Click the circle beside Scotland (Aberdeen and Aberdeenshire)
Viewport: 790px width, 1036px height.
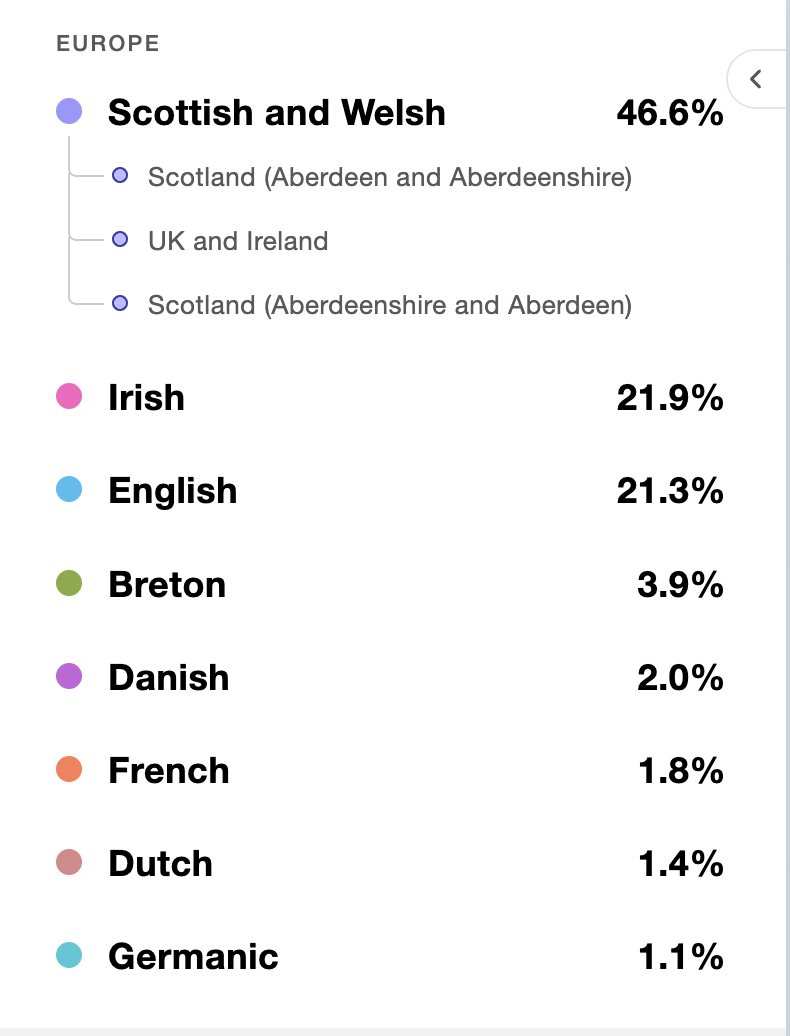(120, 175)
